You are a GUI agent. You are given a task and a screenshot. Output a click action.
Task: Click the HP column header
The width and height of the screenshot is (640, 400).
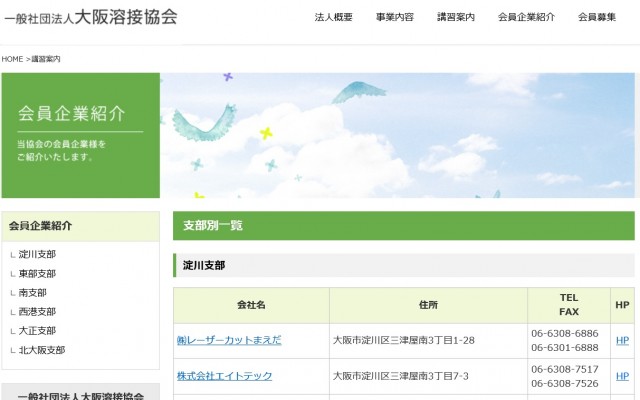(622, 305)
